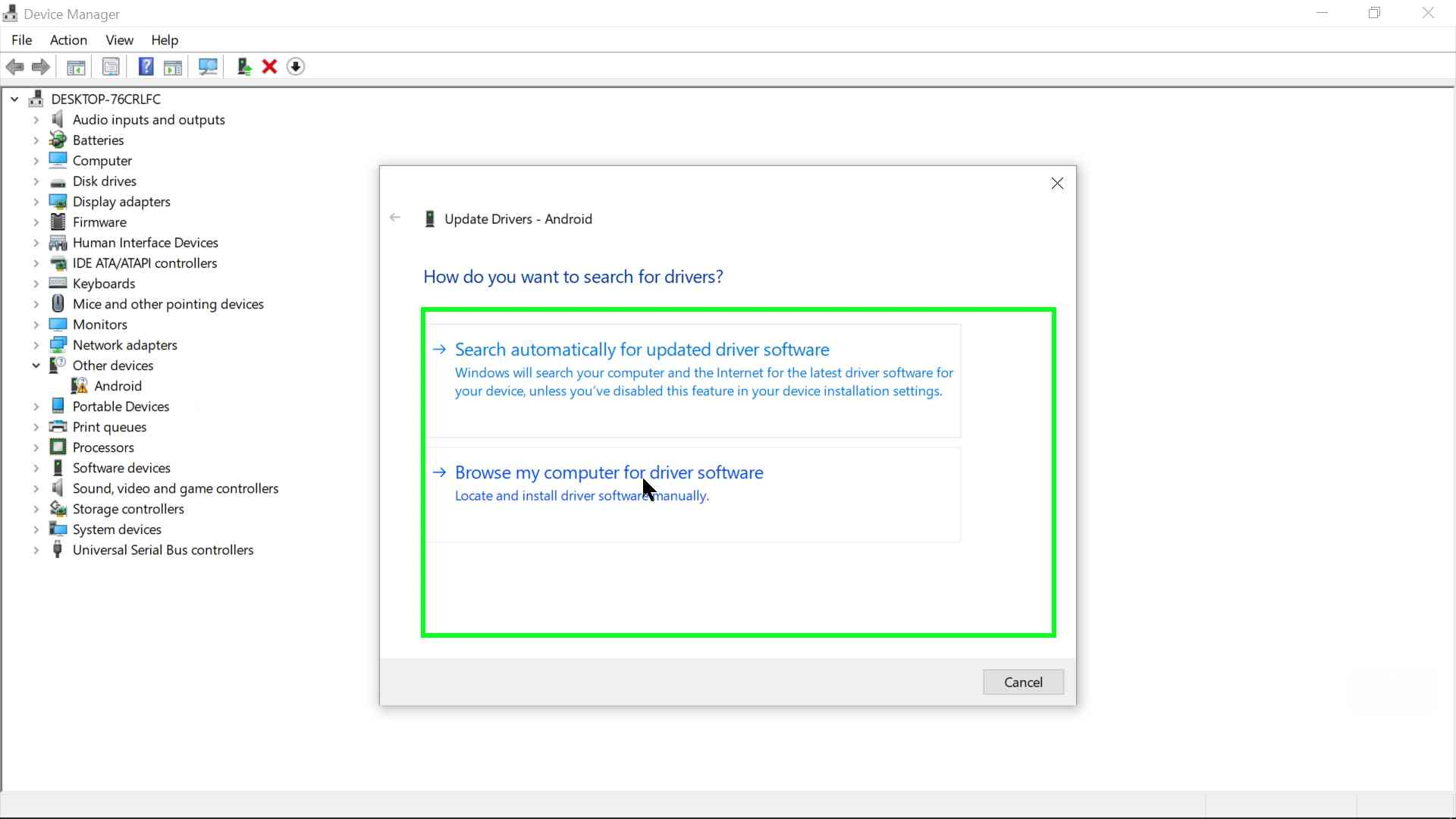1456x819 pixels.
Task: Click the Back arrow toolbar icon
Action: click(14, 67)
